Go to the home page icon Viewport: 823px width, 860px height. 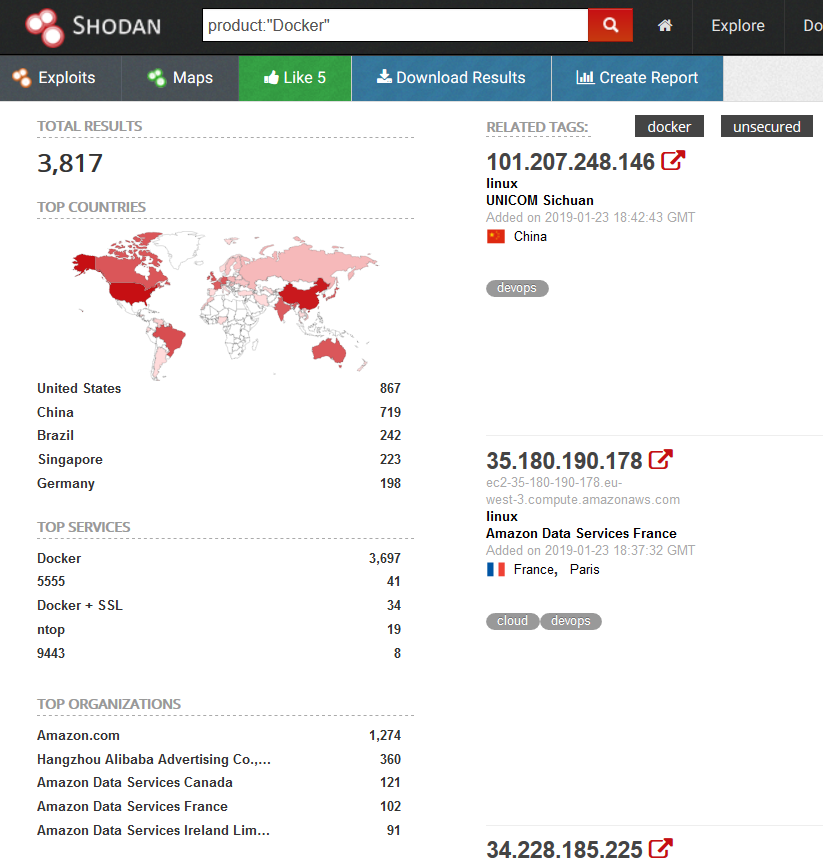coord(665,26)
